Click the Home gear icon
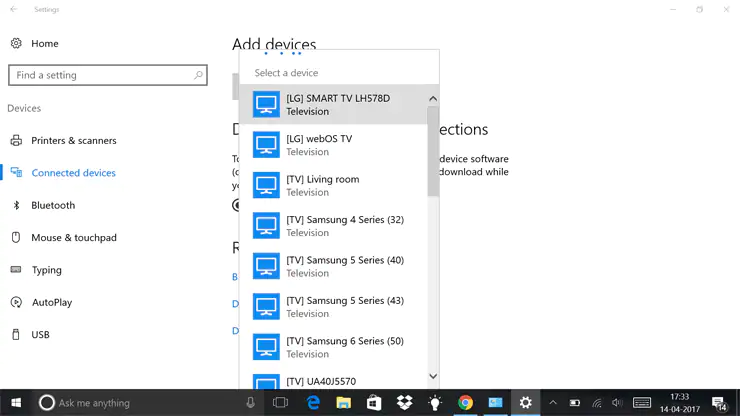The height and width of the screenshot is (416, 740). point(16,44)
